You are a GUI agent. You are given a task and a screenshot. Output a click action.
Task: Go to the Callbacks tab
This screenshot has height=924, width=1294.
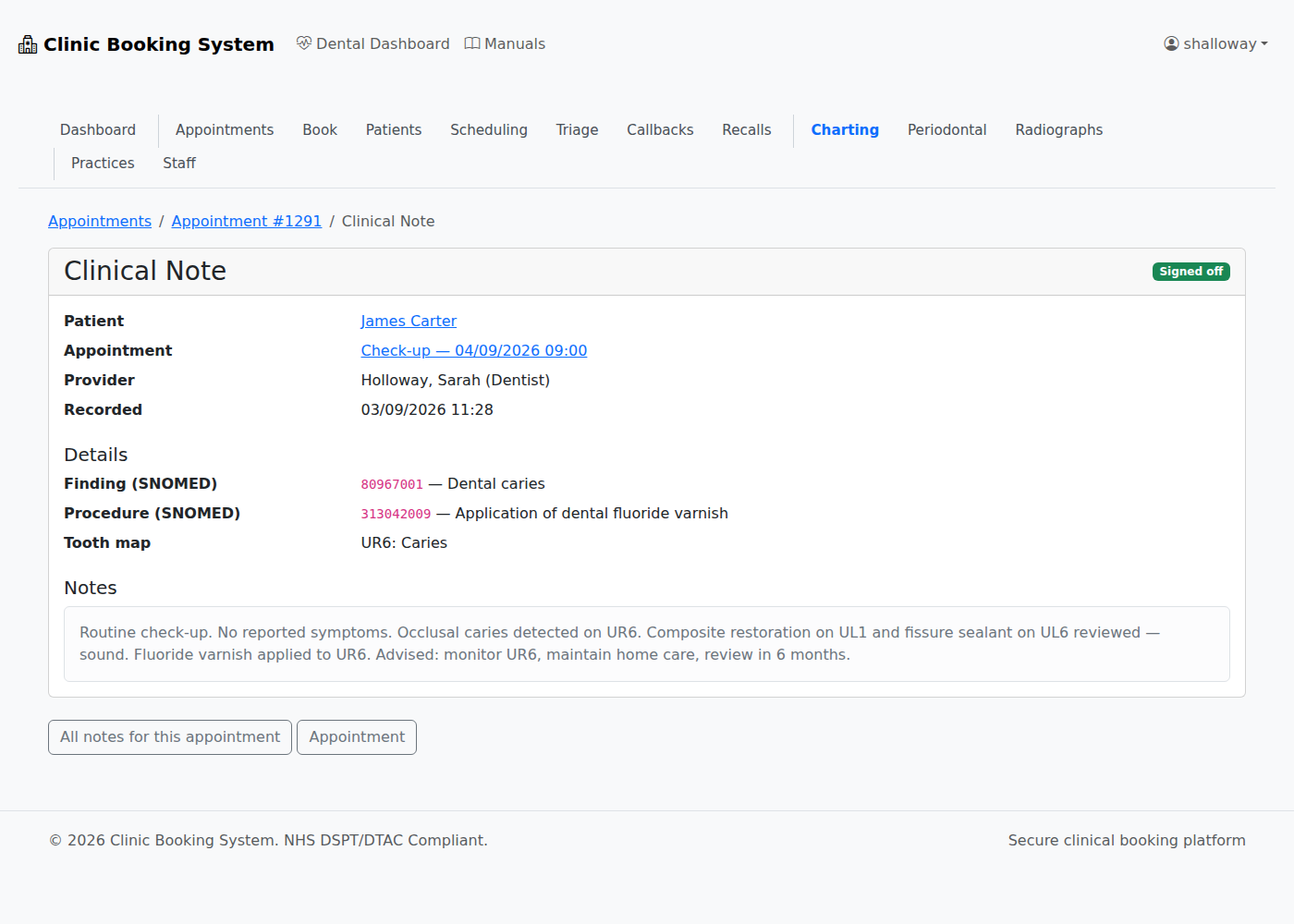coord(660,130)
